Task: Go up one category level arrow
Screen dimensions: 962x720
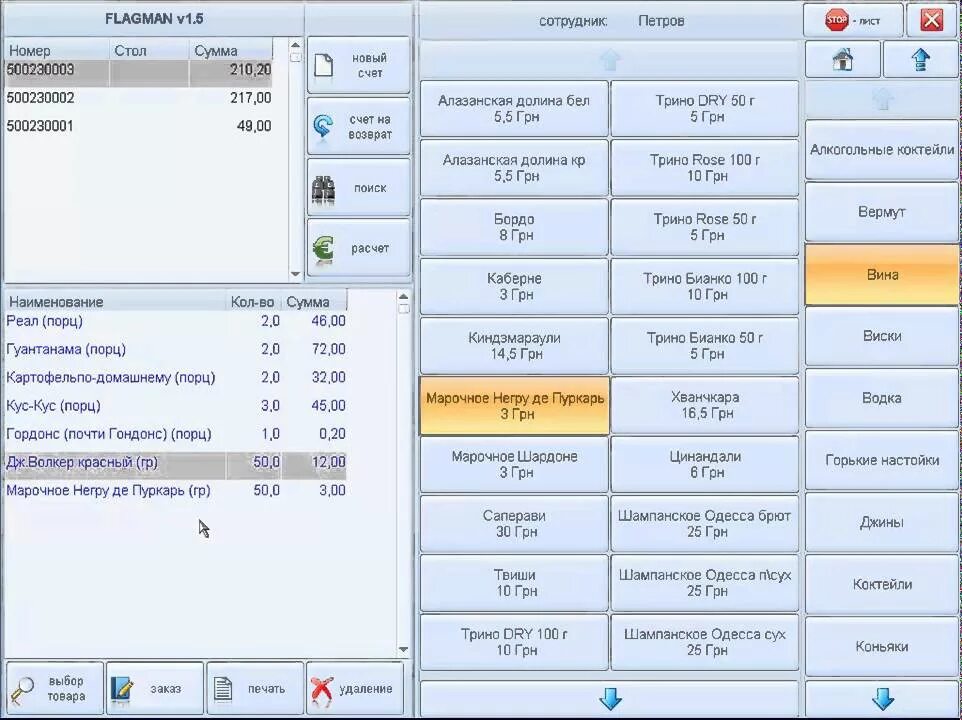Action: coord(921,59)
